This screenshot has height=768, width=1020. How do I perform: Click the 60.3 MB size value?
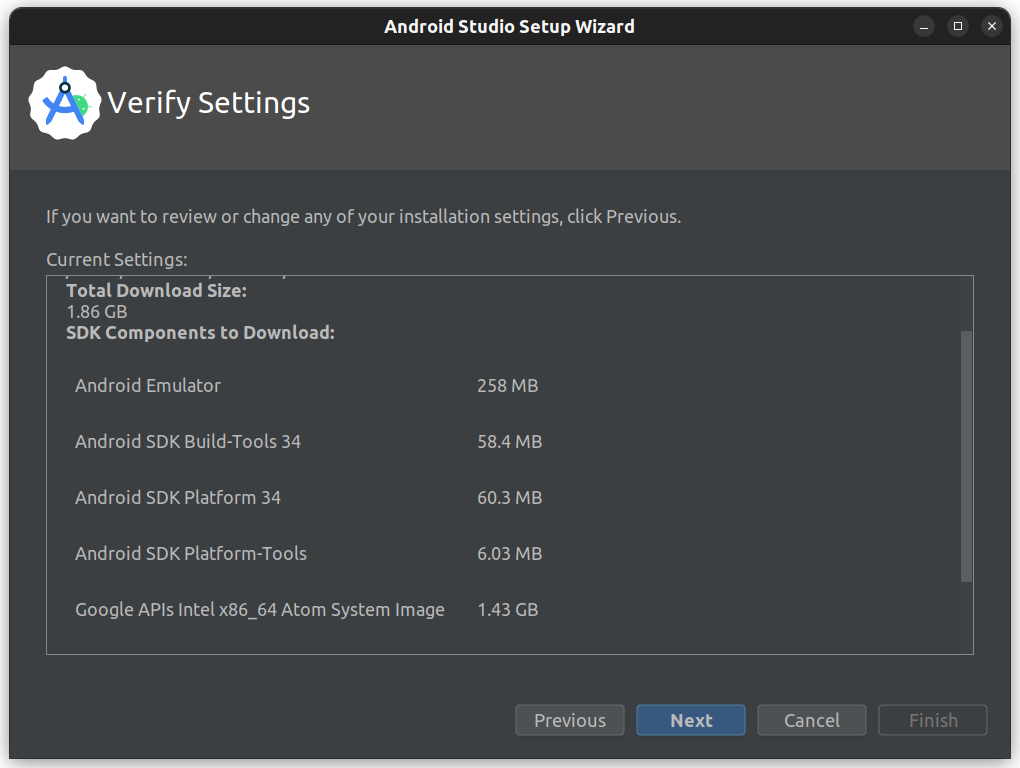509,497
